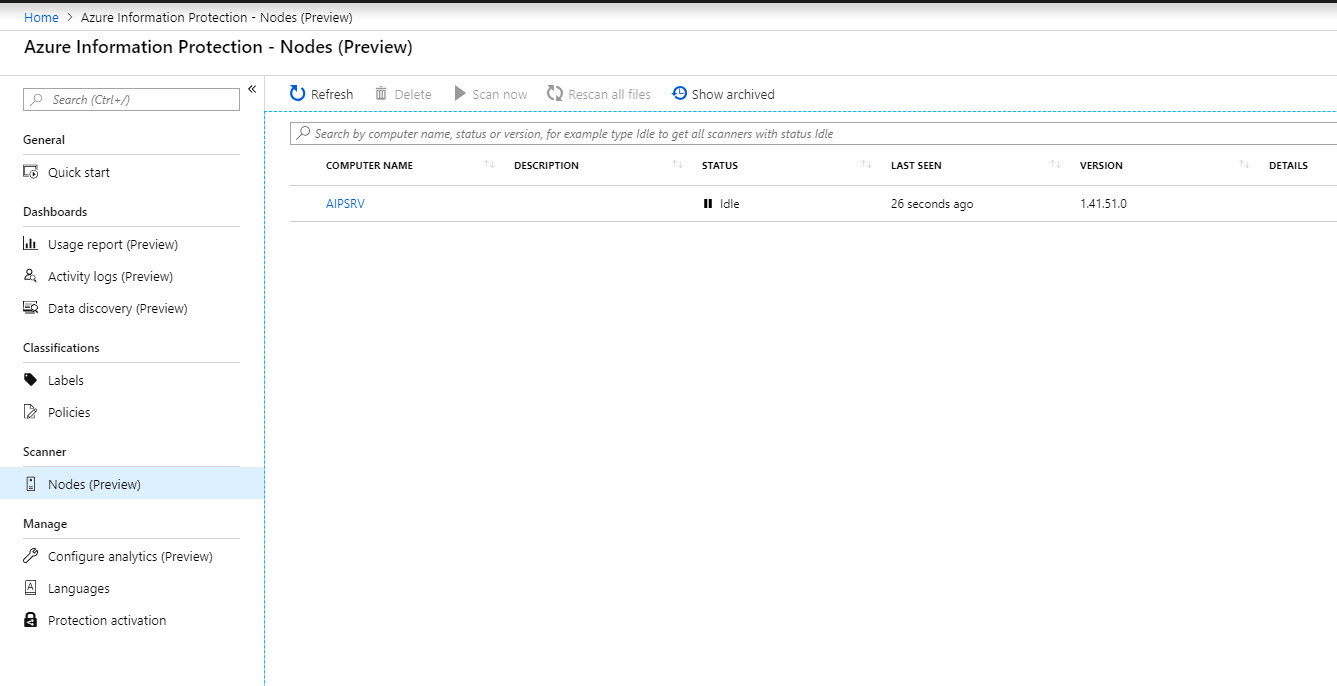The height and width of the screenshot is (686, 1337).
Task: Click the Manage section heading
Action: pos(45,524)
